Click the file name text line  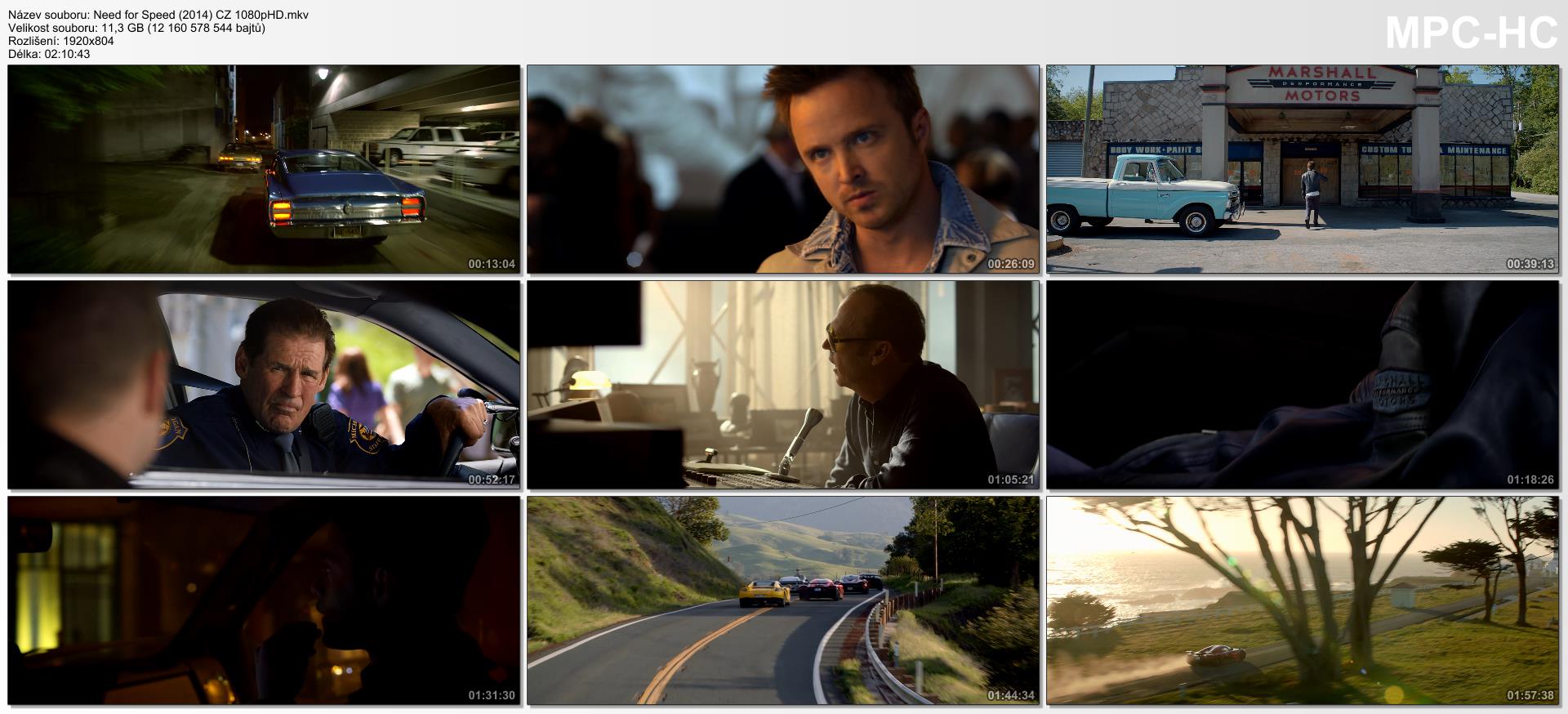tap(158, 15)
